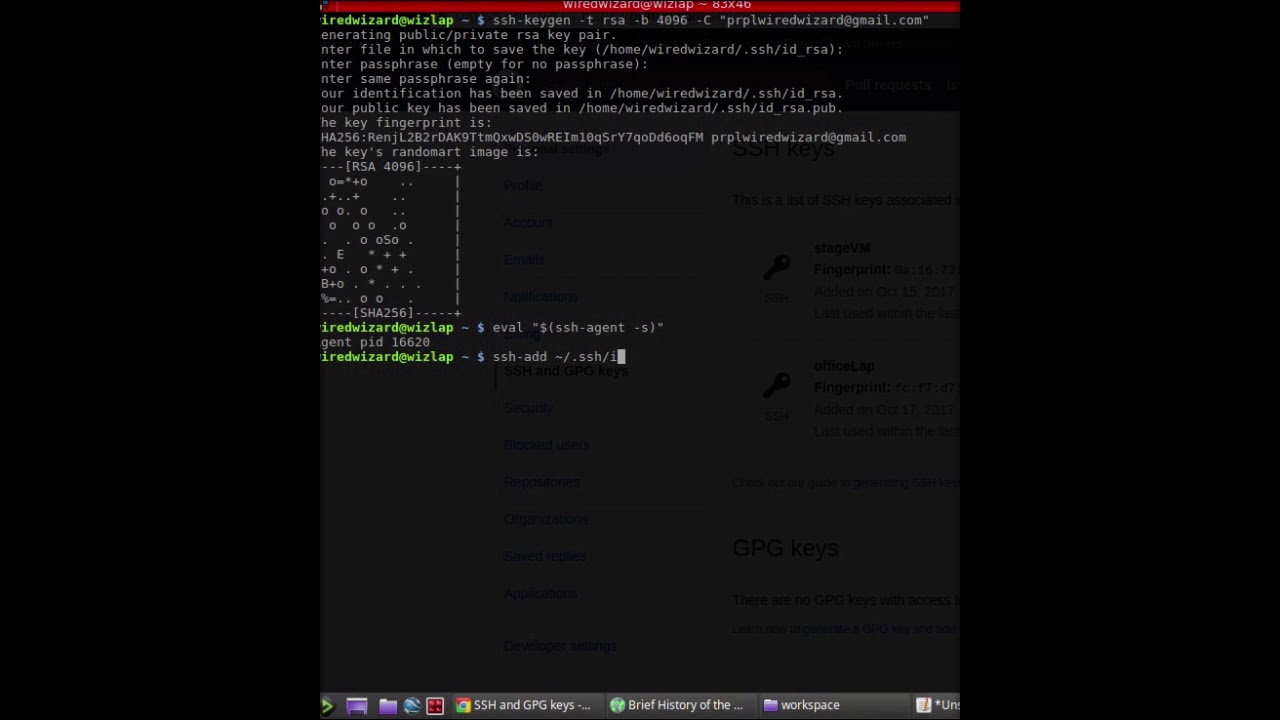Open the red terminal launcher icon in taskbar
This screenshot has height=720, width=1280.
(x=435, y=706)
